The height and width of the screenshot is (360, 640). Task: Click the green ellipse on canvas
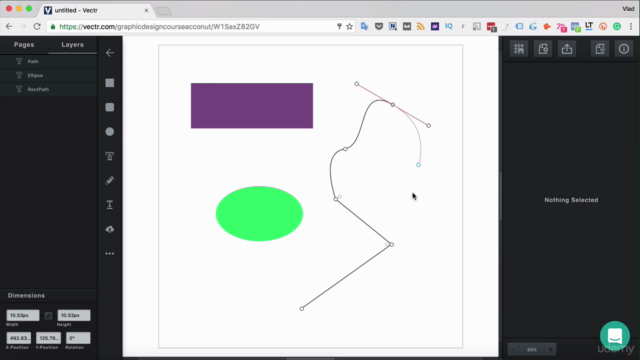pyautogui.click(x=259, y=213)
